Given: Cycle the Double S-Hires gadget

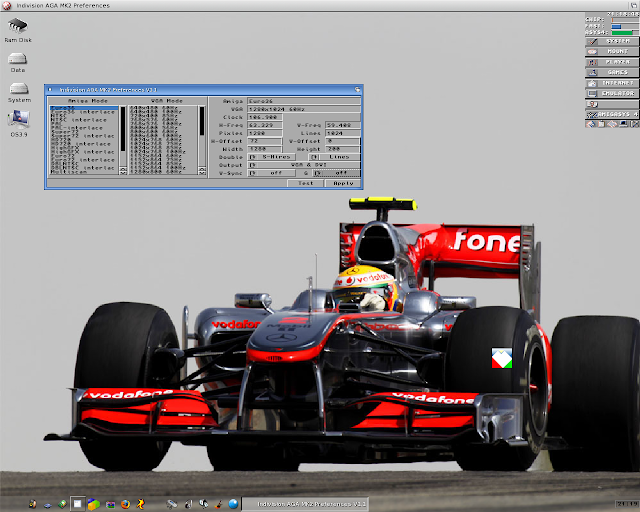Looking at the screenshot, I should (x=271, y=157).
